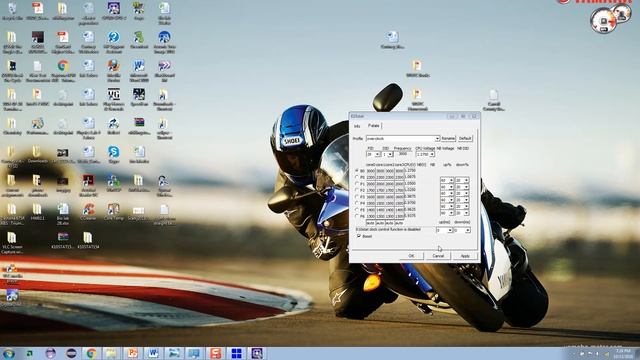This screenshot has width=640, height=360.
Task: Open Word from the taskbar
Action: pyautogui.click(x=153, y=353)
